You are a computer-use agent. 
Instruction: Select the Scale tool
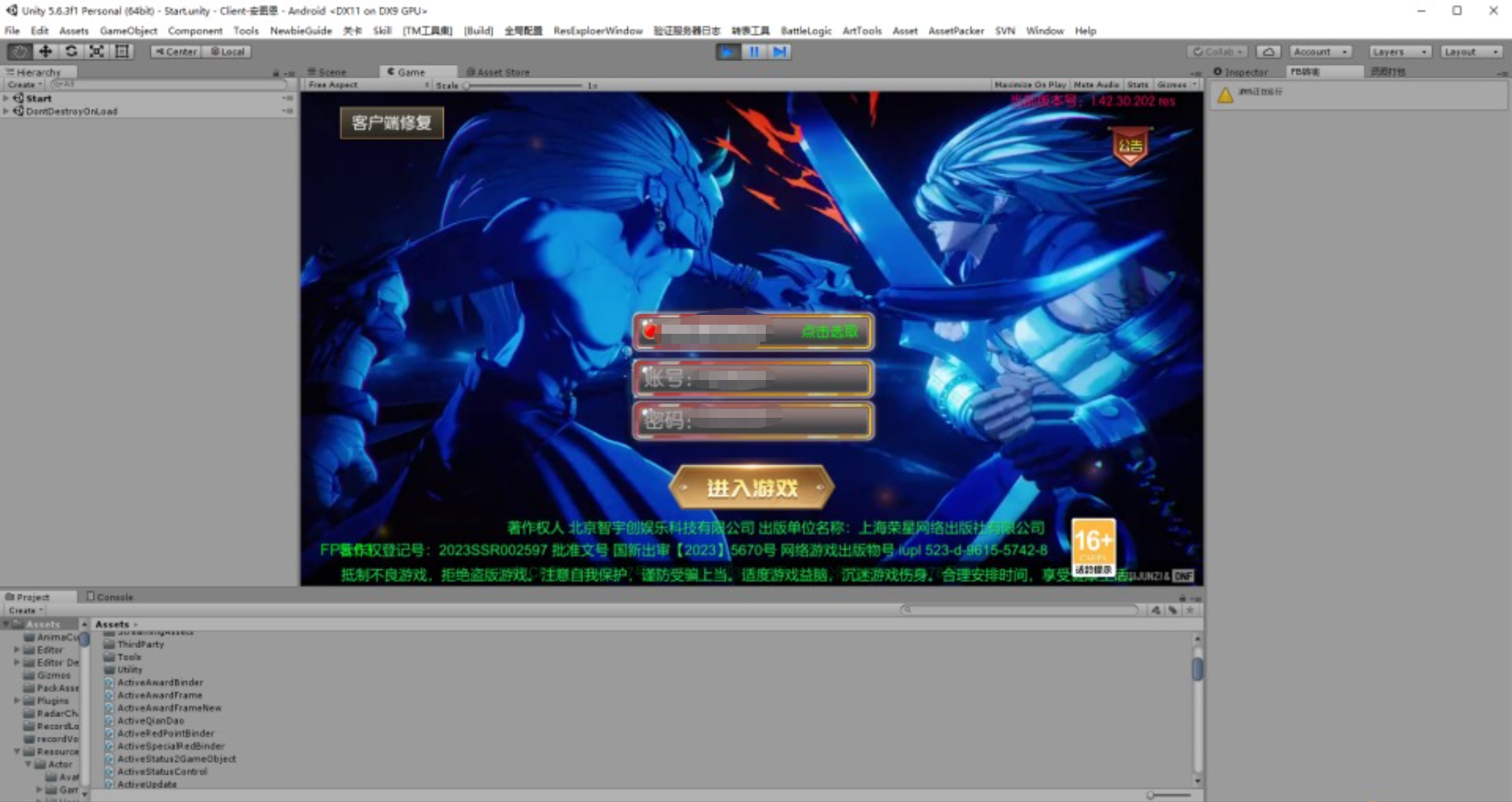click(x=97, y=51)
